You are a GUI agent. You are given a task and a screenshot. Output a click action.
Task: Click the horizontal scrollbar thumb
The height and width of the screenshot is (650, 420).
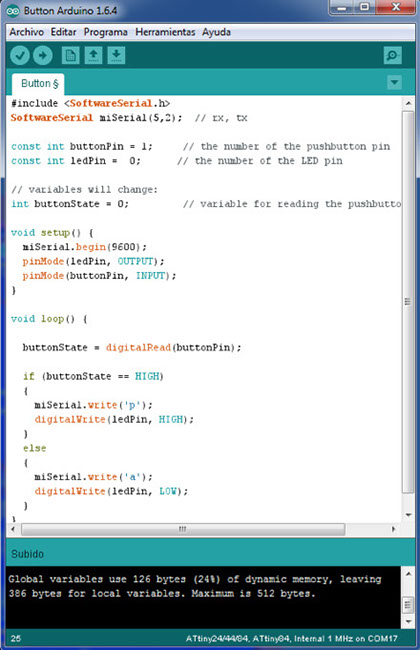pyautogui.click(x=183, y=529)
